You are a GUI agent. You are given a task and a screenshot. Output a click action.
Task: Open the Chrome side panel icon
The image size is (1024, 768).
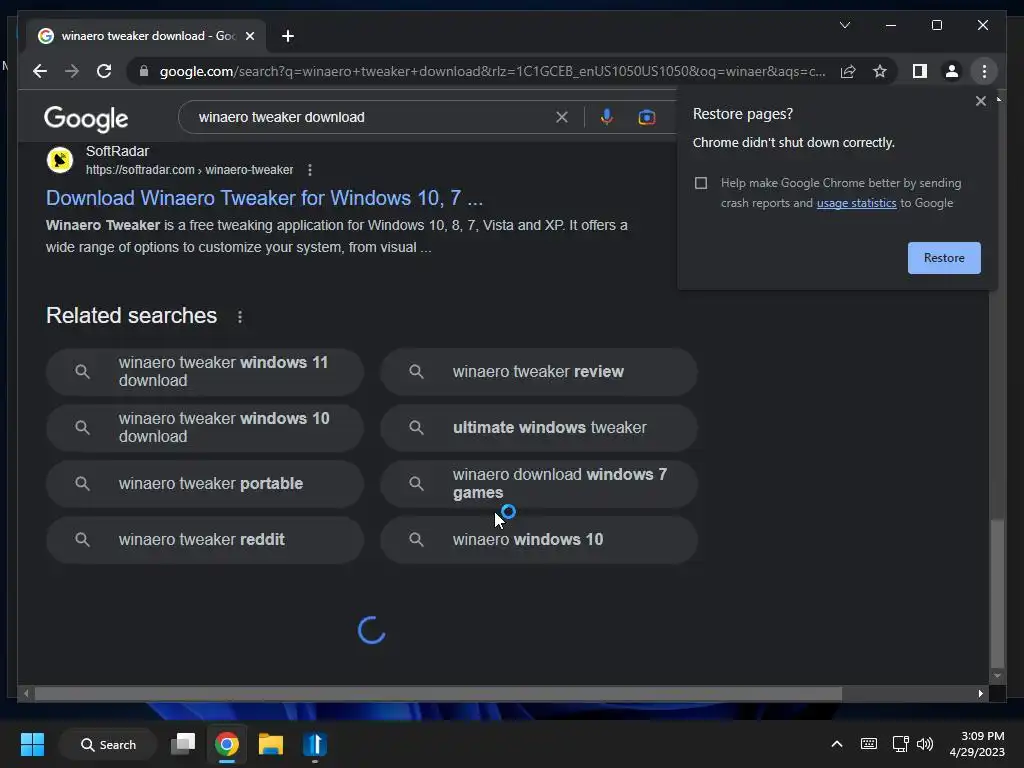[x=920, y=71]
